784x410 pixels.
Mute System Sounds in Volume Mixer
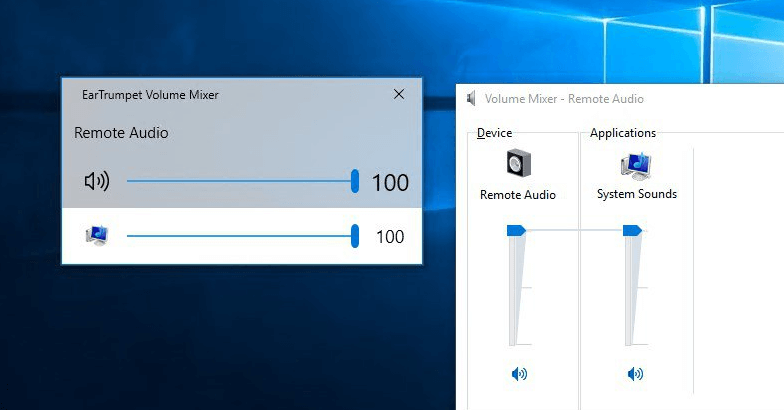(x=635, y=374)
